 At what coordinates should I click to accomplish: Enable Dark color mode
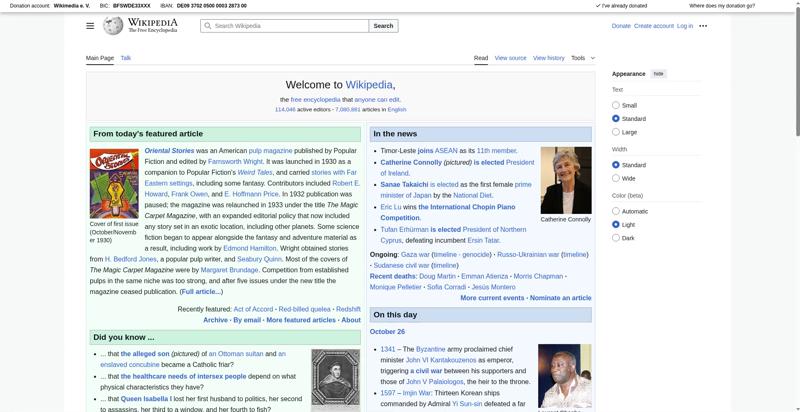pos(616,238)
